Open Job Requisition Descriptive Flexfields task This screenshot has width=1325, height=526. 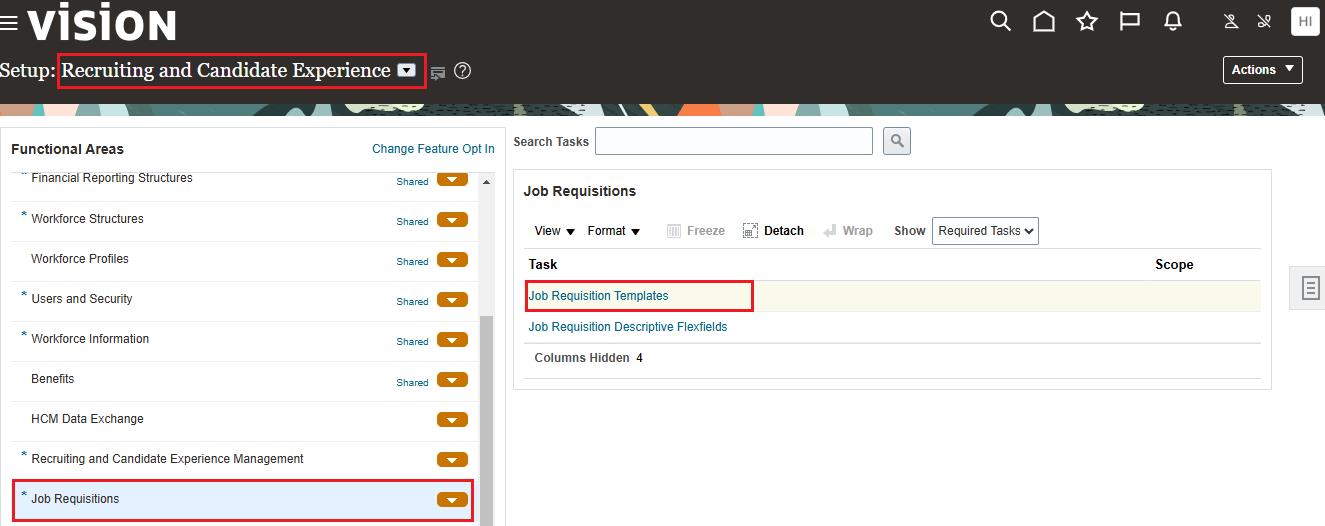(x=628, y=327)
